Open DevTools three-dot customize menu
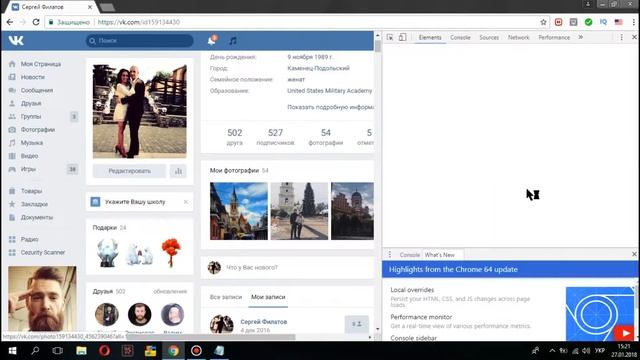The width and height of the screenshot is (640, 360). 621,37
